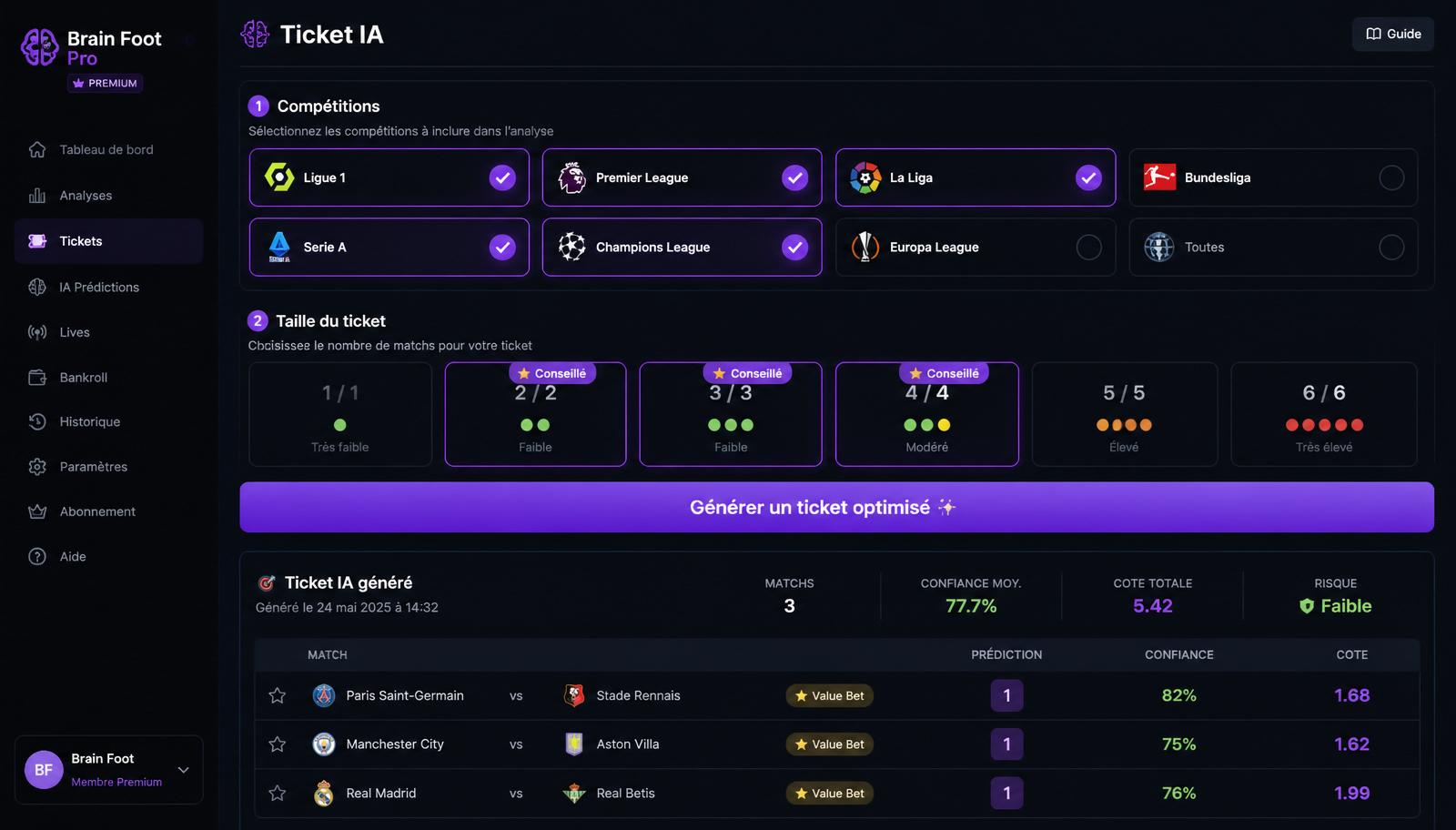The image size is (1456, 830).
Task: Click the Europa League trophy logo
Action: 865,247
